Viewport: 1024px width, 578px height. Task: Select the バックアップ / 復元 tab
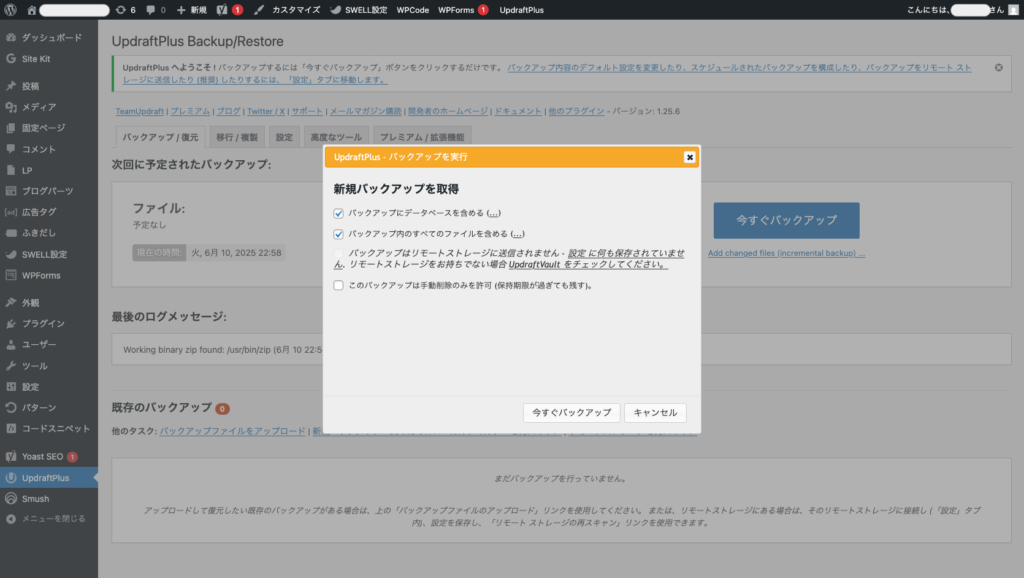tap(161, 137)
